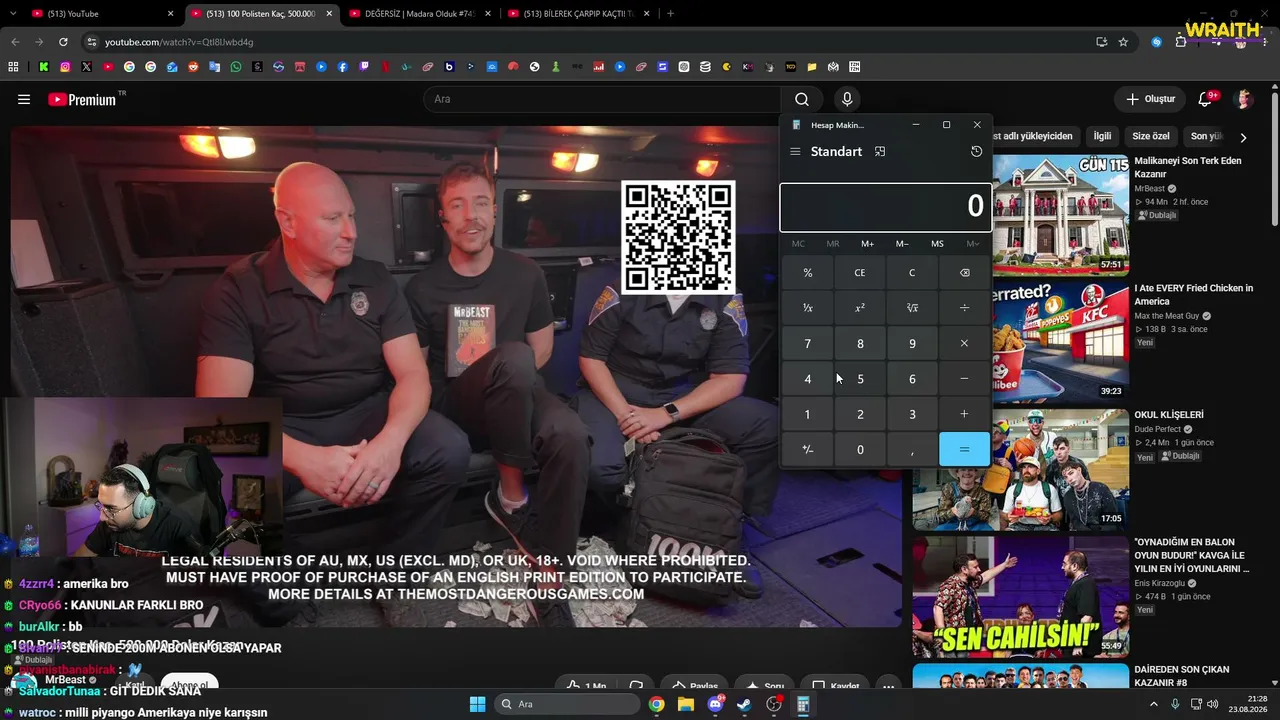Delete last digit with calculator backspace

coord(964,273)
